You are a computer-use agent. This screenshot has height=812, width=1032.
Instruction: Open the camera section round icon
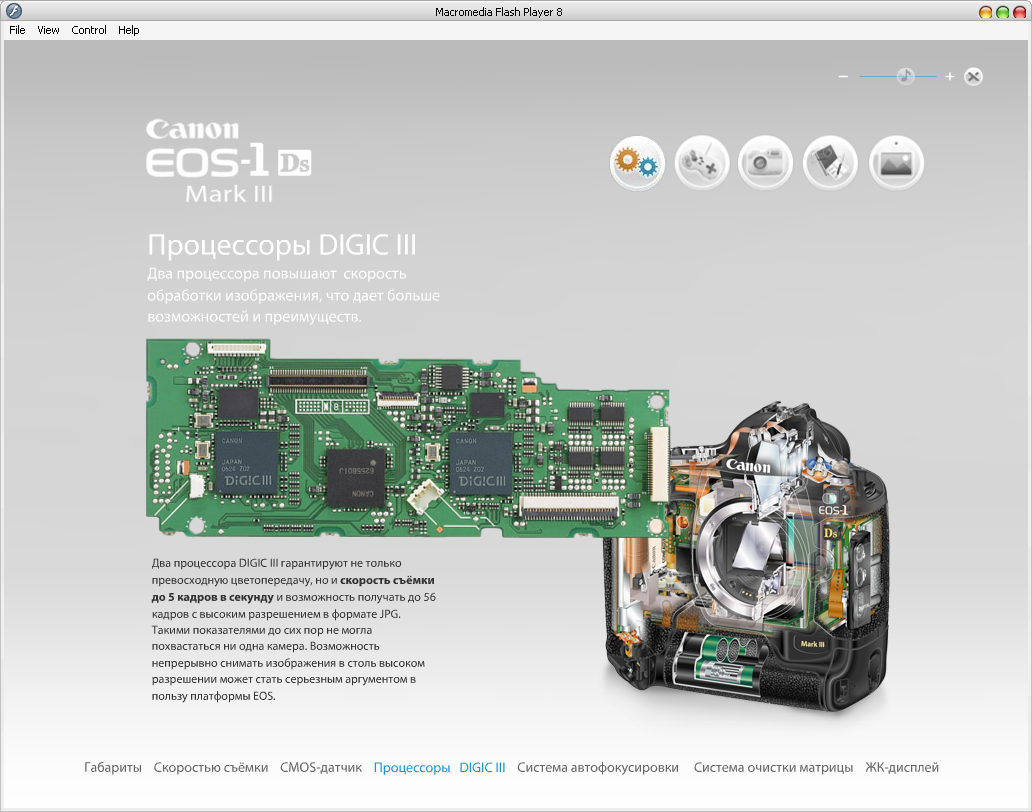(x=765, y=163)
